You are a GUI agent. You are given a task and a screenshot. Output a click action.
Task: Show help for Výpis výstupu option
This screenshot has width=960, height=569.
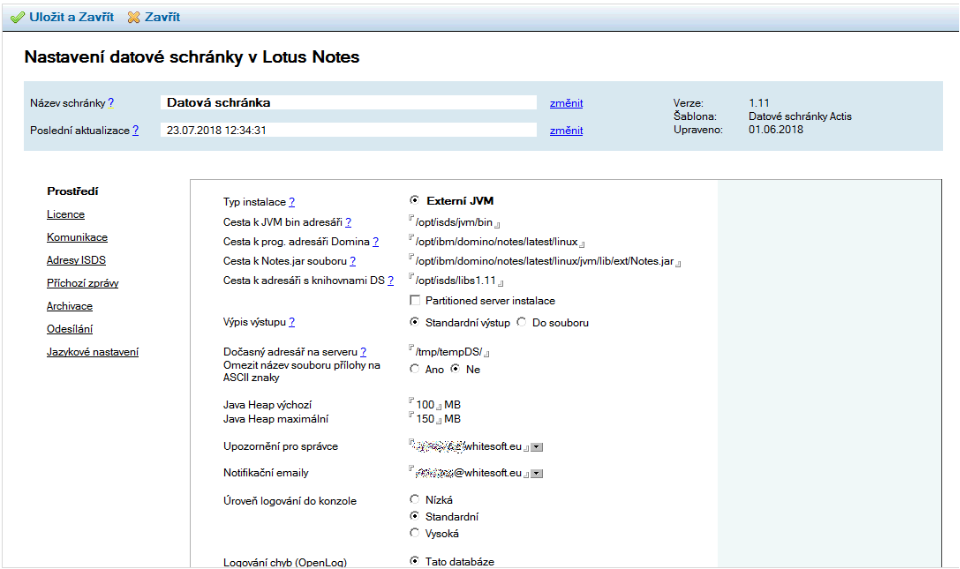[292, 323]
